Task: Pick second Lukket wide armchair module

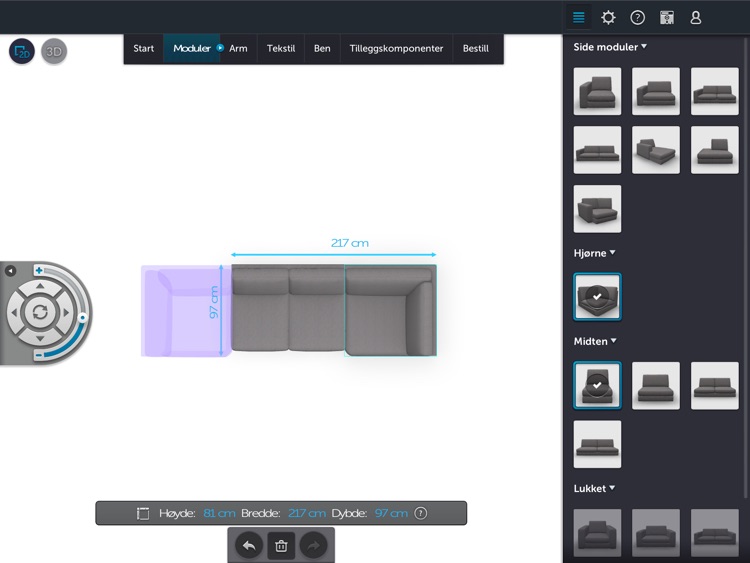Action: 656,533
